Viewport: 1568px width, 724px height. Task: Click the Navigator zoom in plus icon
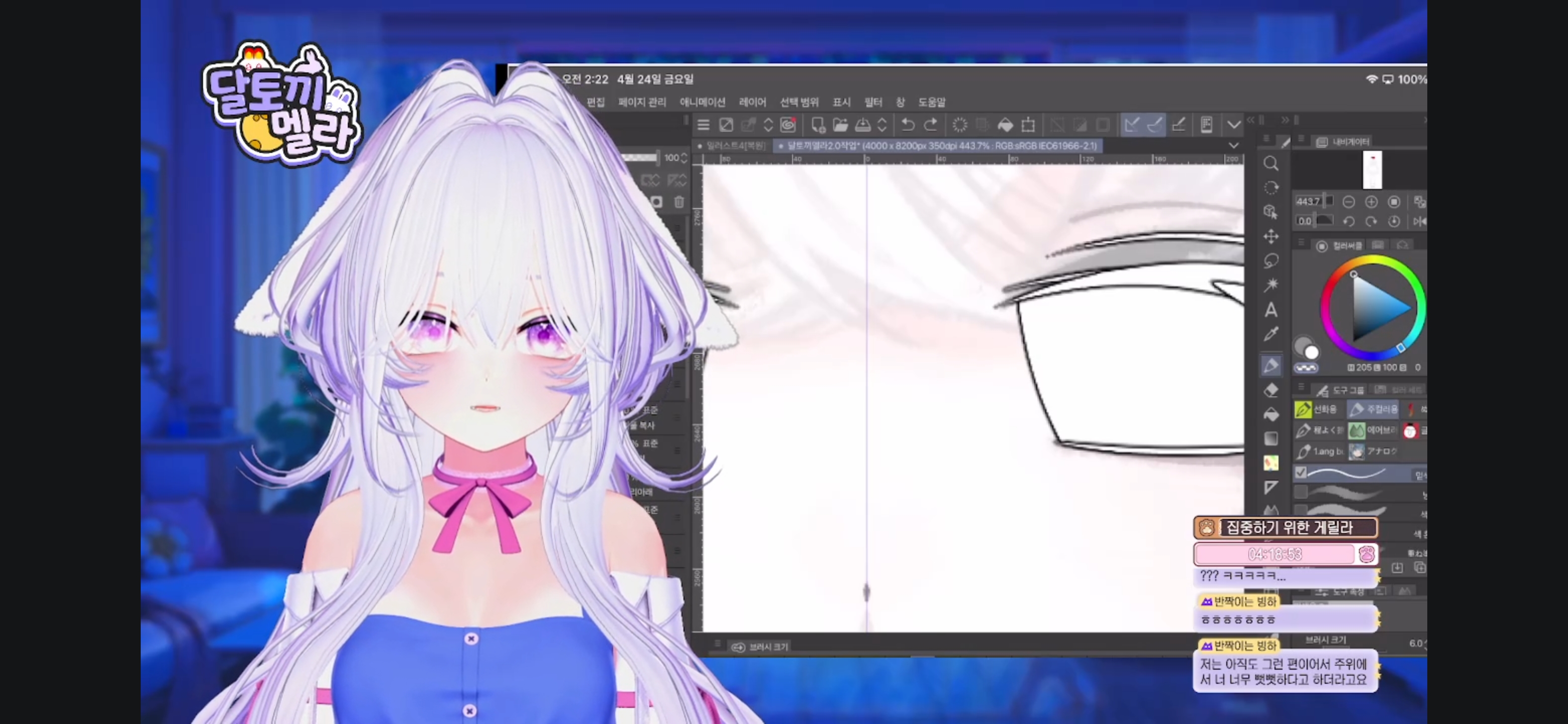click(1371, 202)
